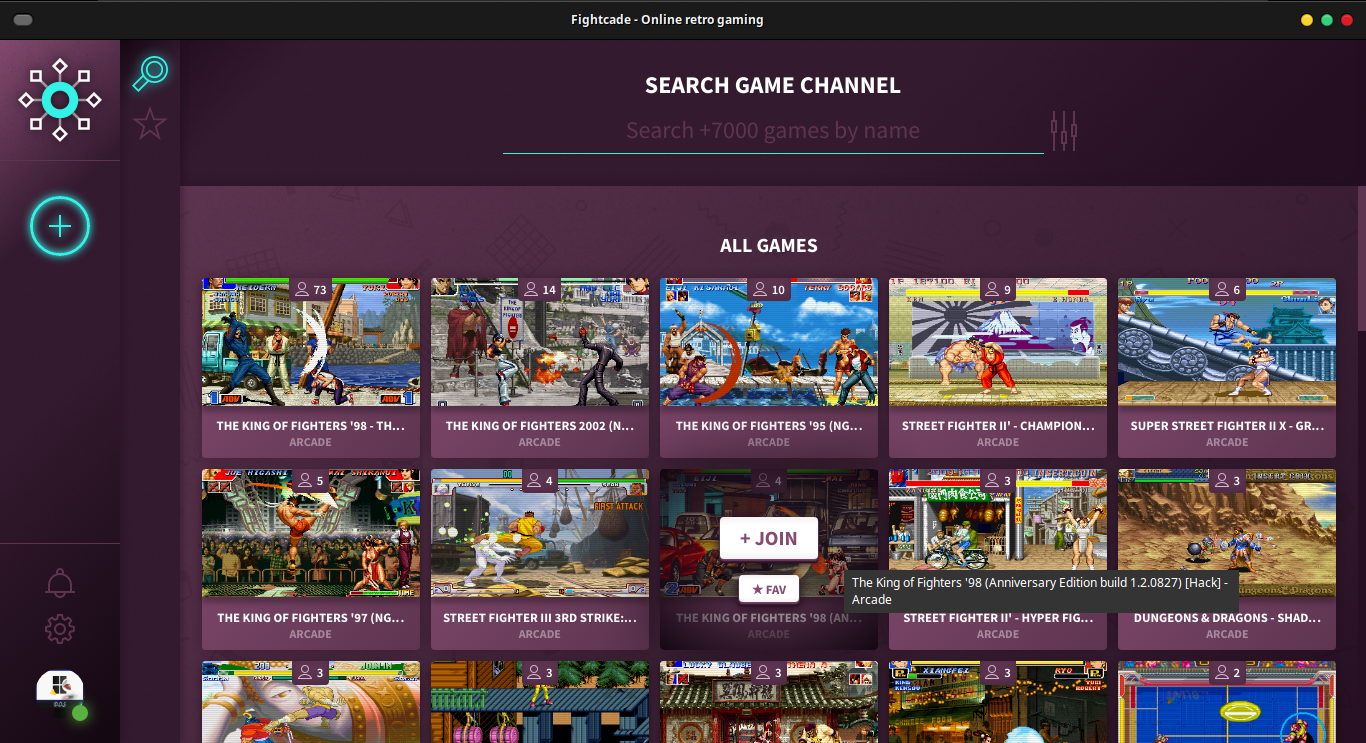This screenshot has height=743, width=1366.
Task: Click the search games by name field
Action: point(773,131)
